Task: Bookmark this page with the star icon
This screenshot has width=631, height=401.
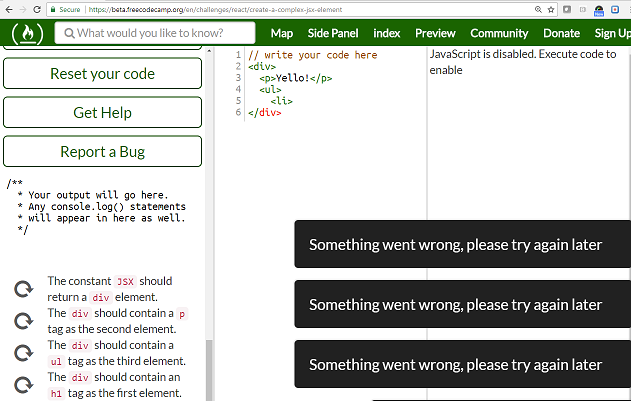Action: [x=551, y=9]
